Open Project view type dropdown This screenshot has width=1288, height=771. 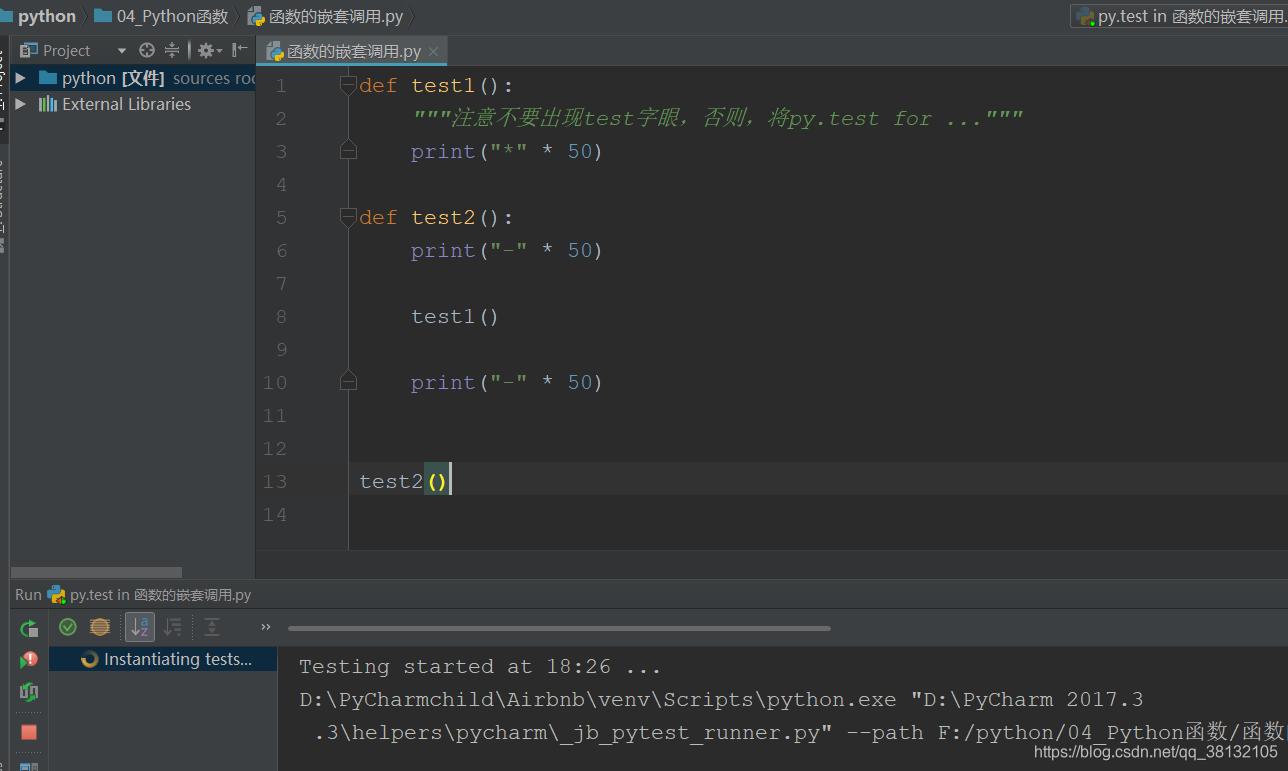(x=122, y=51)
